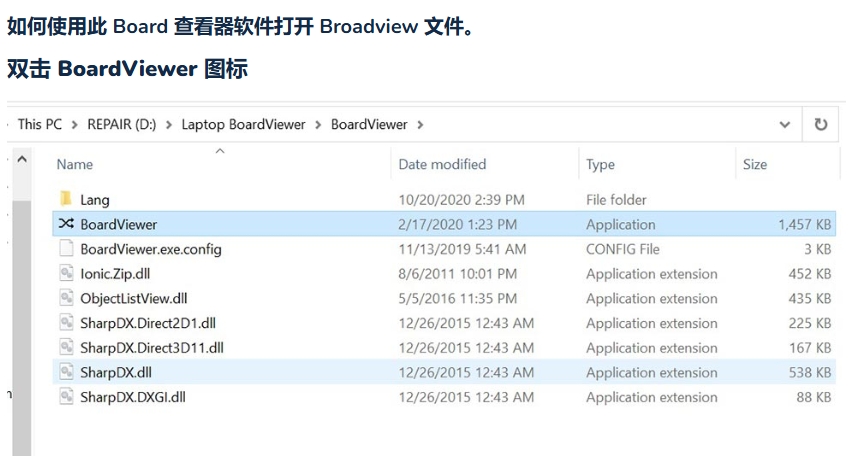Click the BoardViewer breadcrumb segment
The height and width of the screenshot is (459, 854).
[369, 124]
